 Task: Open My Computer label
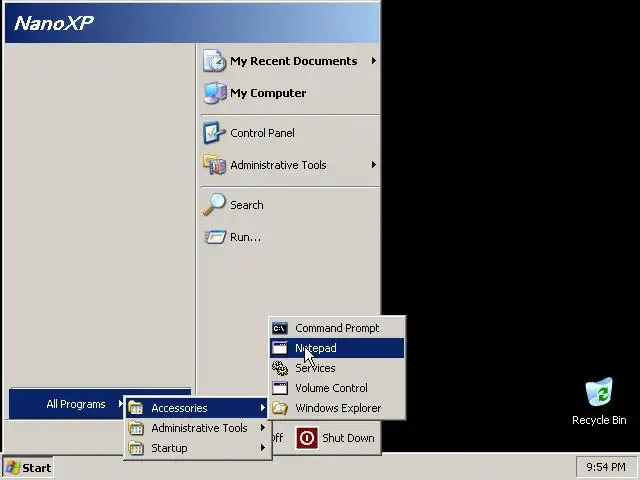pos(268,93)
